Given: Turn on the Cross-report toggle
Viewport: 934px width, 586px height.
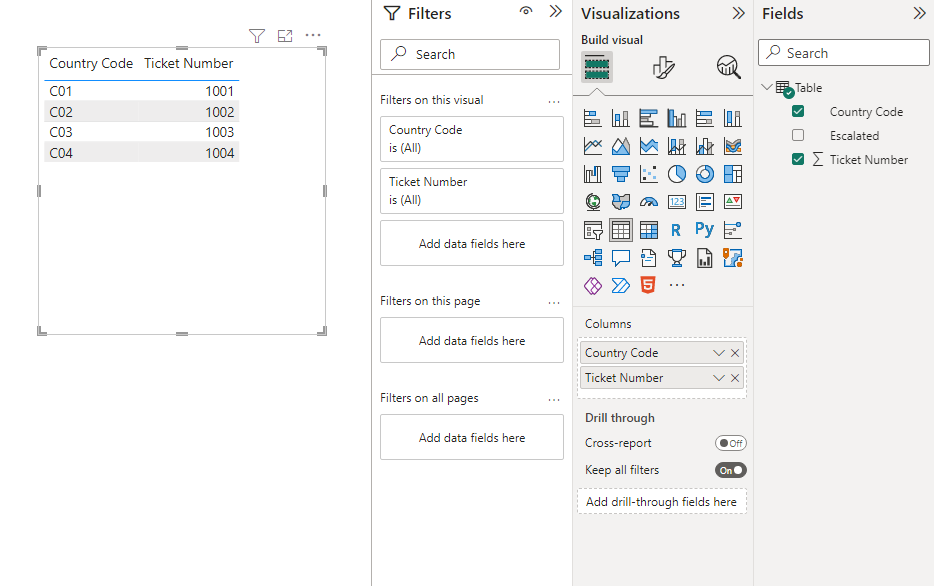Looking at the screenshot, I should 731,443.
